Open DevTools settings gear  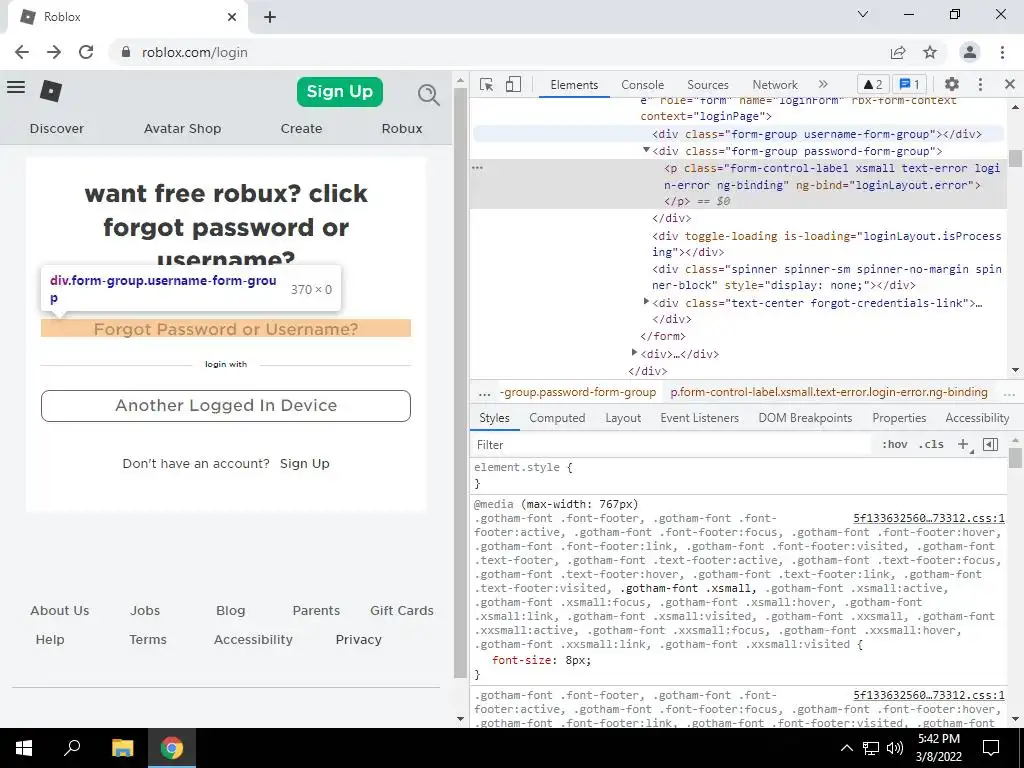pyautogui.click(x=952, y=84)
